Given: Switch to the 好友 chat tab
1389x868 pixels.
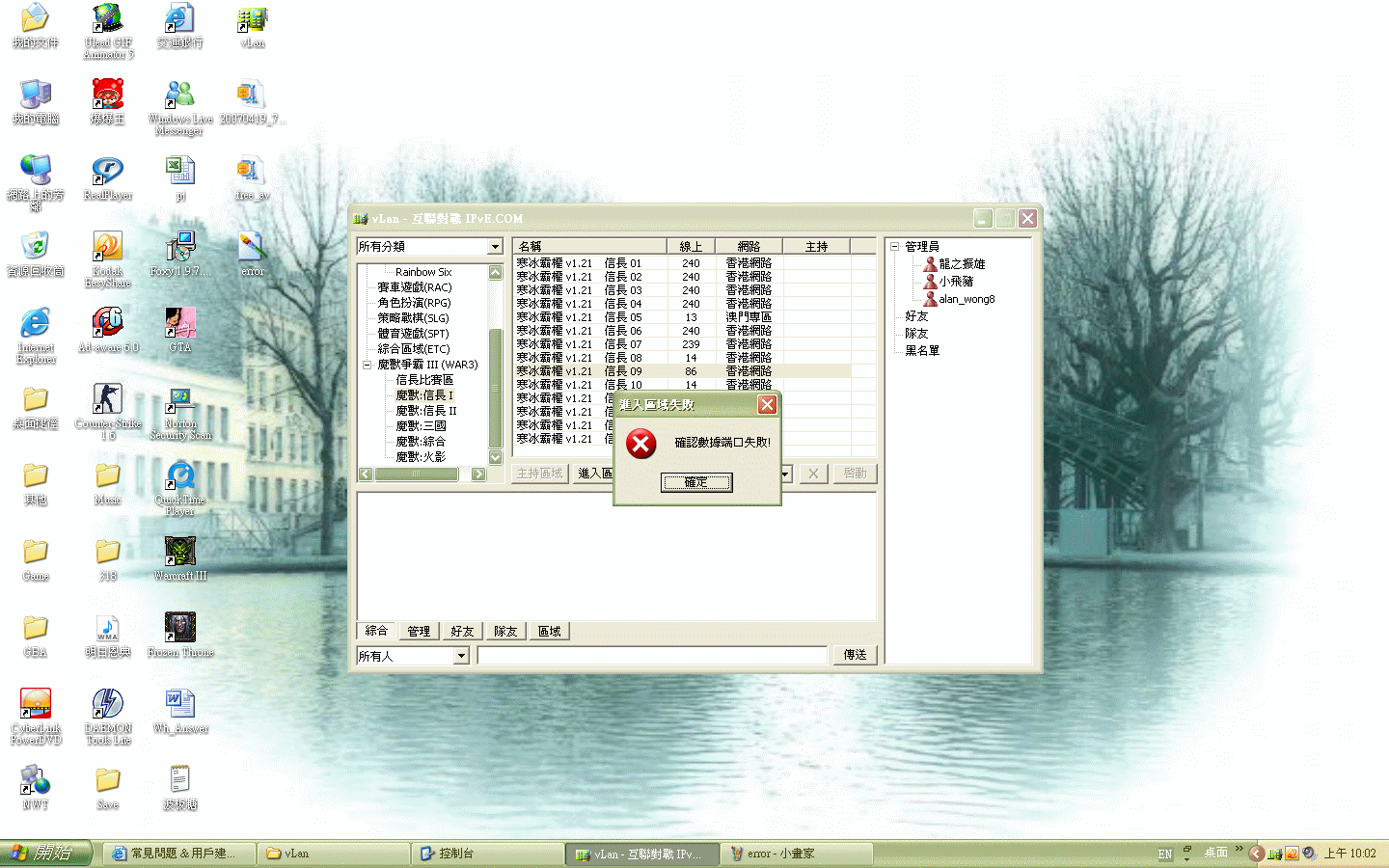Looking at the screenshot, I should tap(462, 632).
